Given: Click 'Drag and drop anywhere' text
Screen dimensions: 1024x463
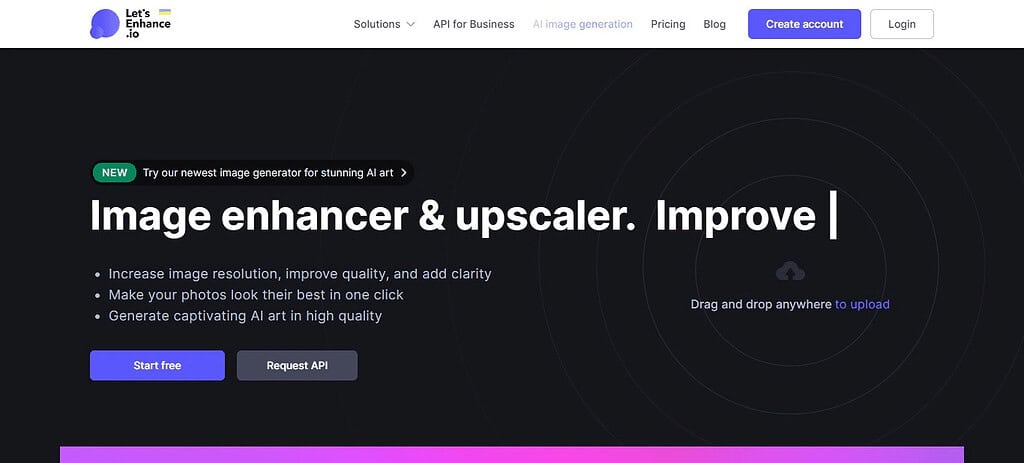Looking at the screenshot, I should (761, 304).
